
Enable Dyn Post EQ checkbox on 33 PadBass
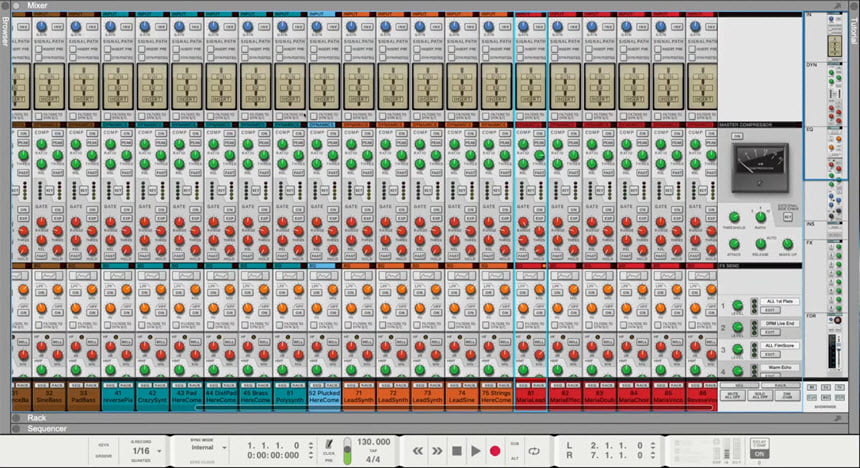[x=73, y=57]
